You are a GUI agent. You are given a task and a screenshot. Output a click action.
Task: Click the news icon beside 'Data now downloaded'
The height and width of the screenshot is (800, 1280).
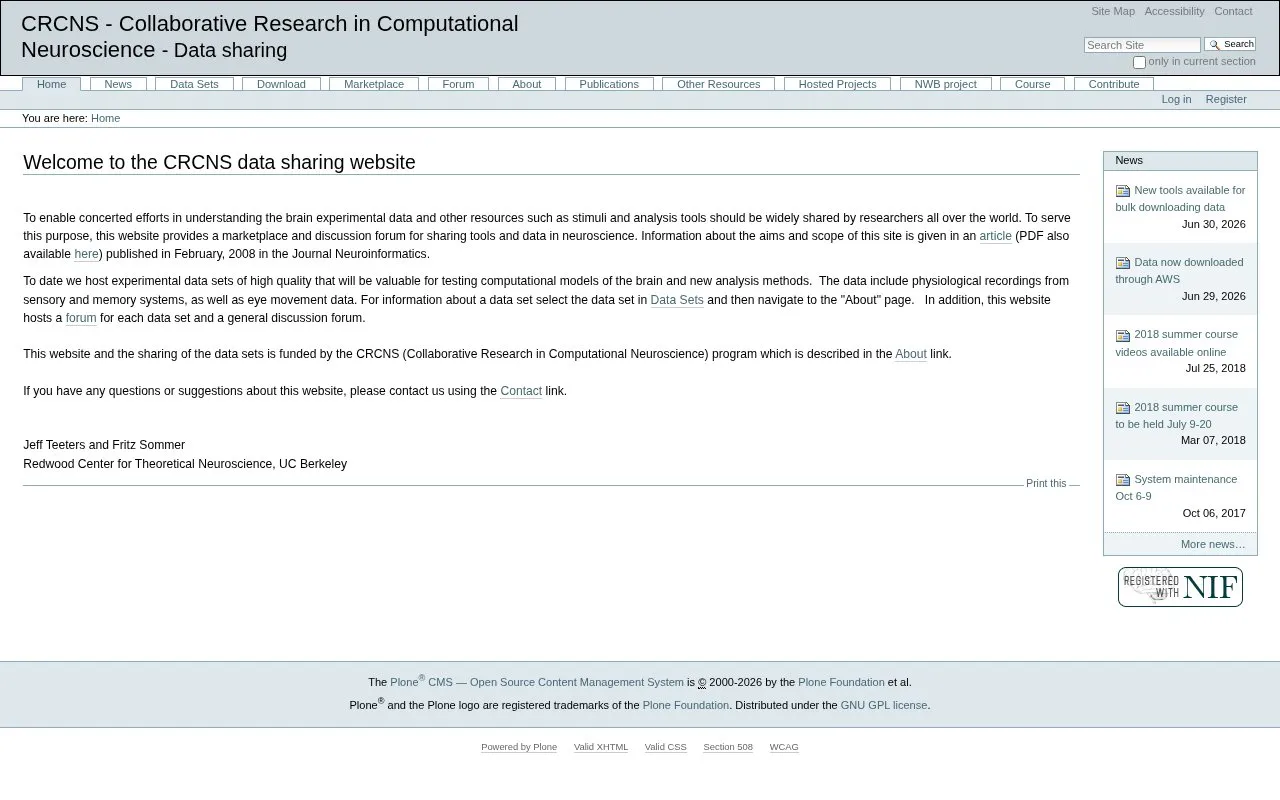click(1122, 263)
